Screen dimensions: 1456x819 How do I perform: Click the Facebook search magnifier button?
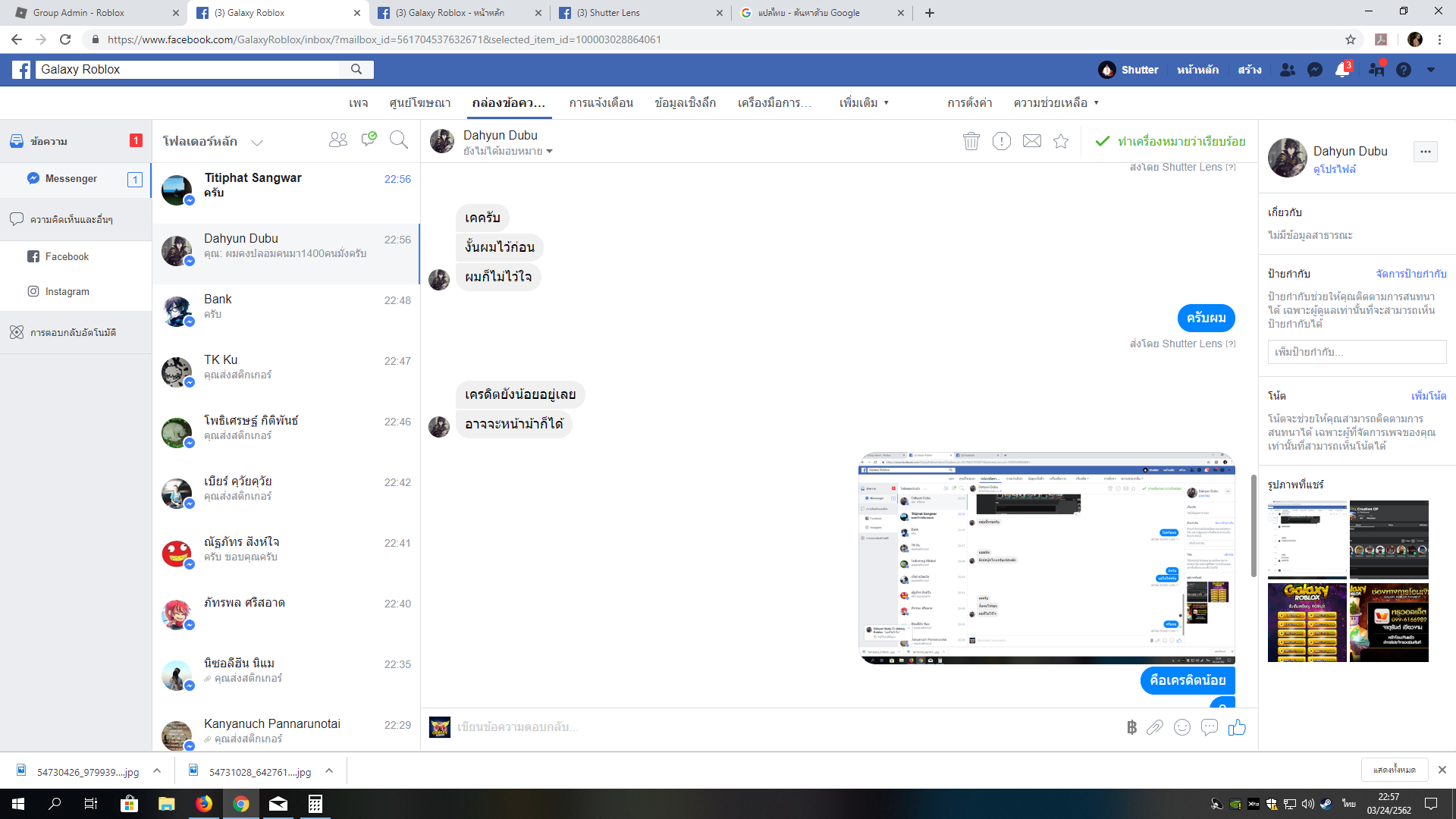(356, 70)
